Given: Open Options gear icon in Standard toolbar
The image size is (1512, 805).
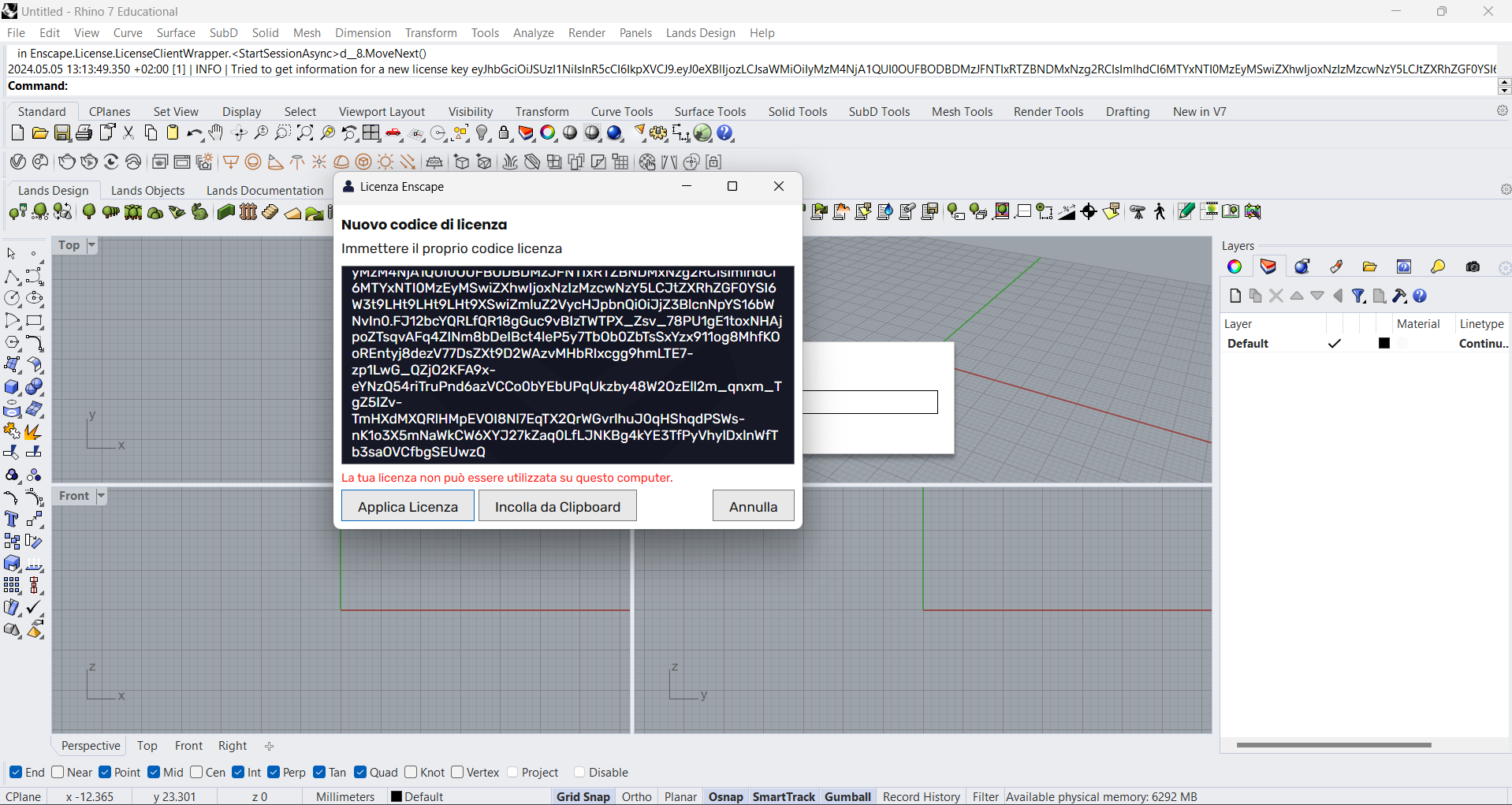Looking at the screenshot, I should click(x=659, y=133).
